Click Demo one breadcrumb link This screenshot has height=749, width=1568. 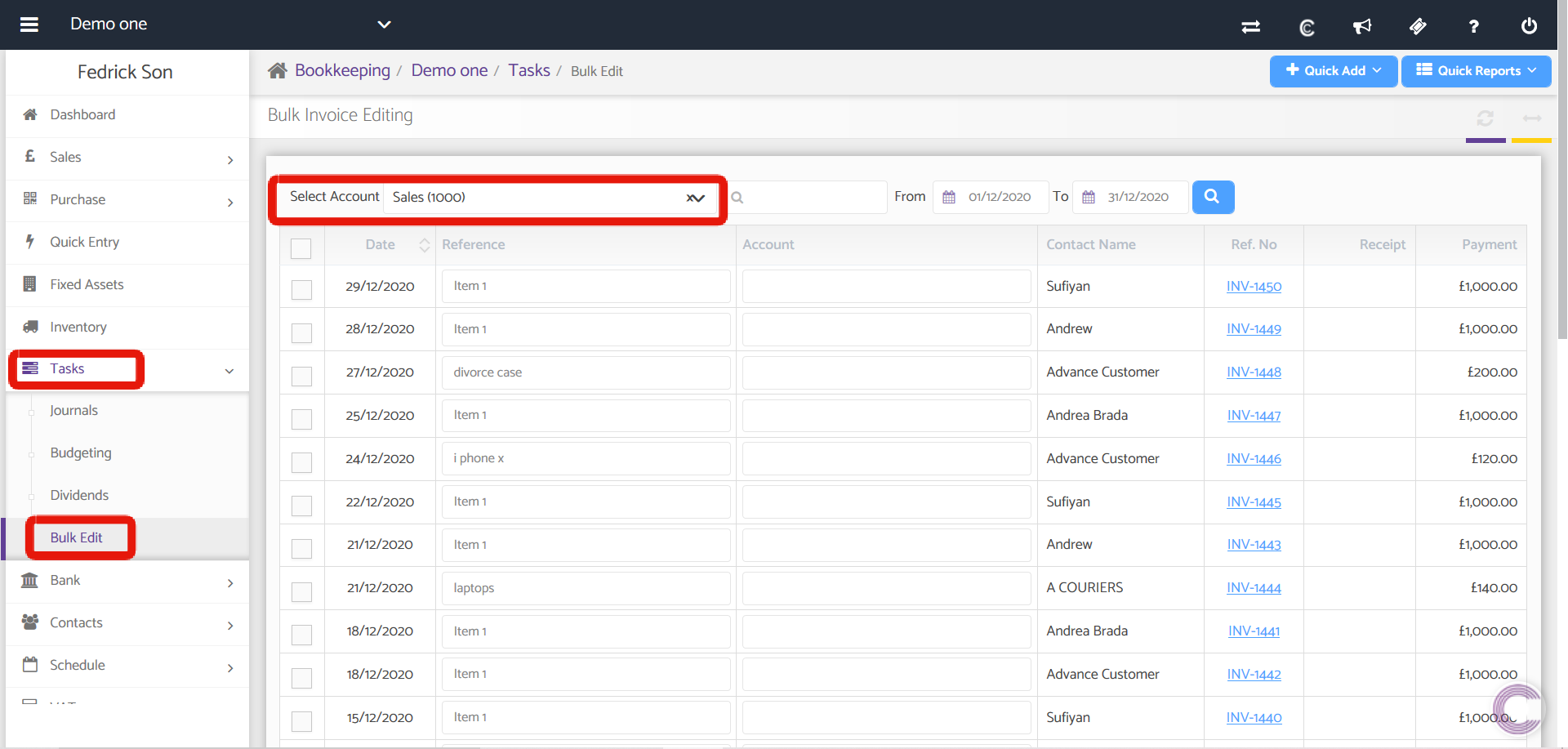point(449,70)
